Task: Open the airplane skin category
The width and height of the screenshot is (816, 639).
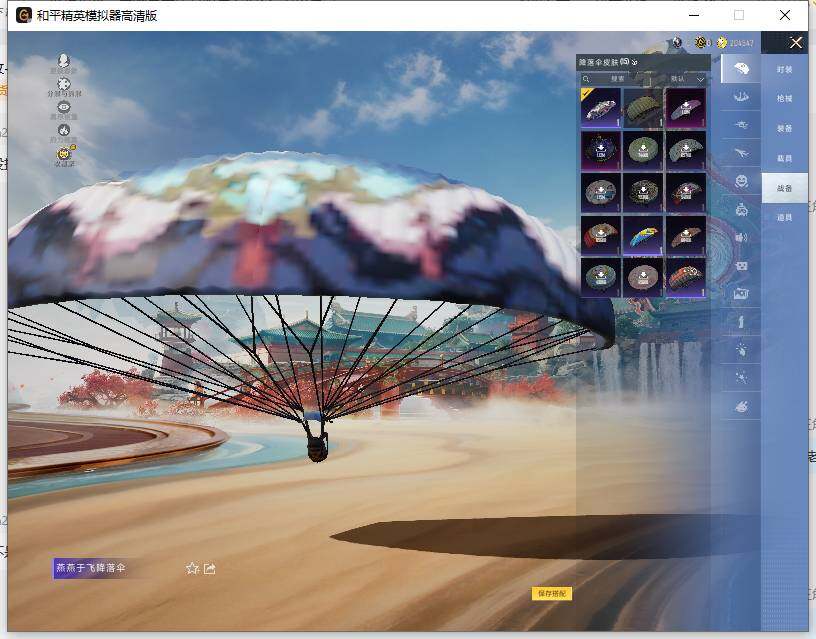Action: click(741, 152)
